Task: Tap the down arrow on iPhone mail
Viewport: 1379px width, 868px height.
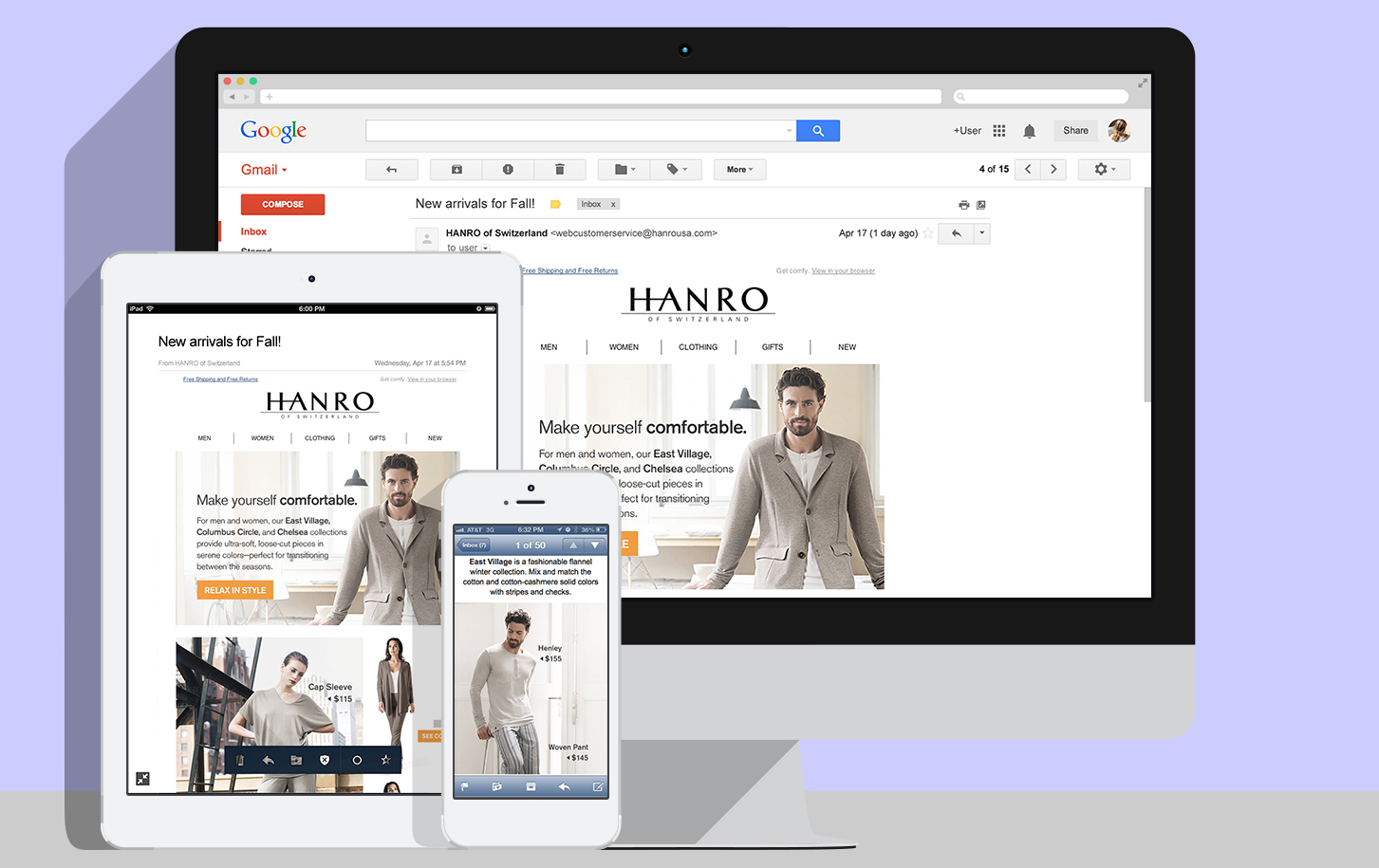Action: pos(595,545)
